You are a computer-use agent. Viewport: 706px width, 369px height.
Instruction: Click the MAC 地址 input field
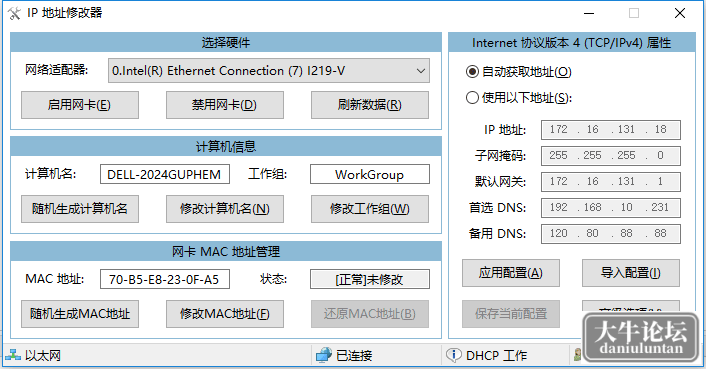coord(165,279)
